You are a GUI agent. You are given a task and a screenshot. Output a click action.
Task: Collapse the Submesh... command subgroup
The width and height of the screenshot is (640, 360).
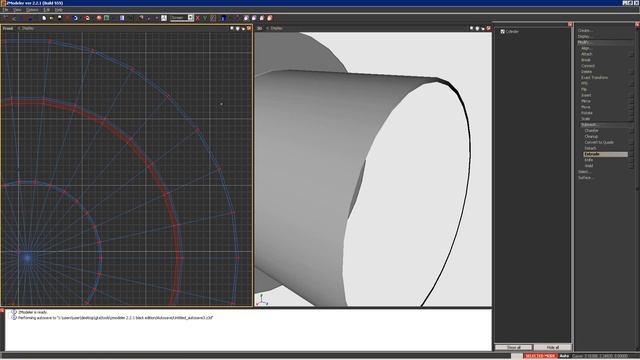pos(590,124)
